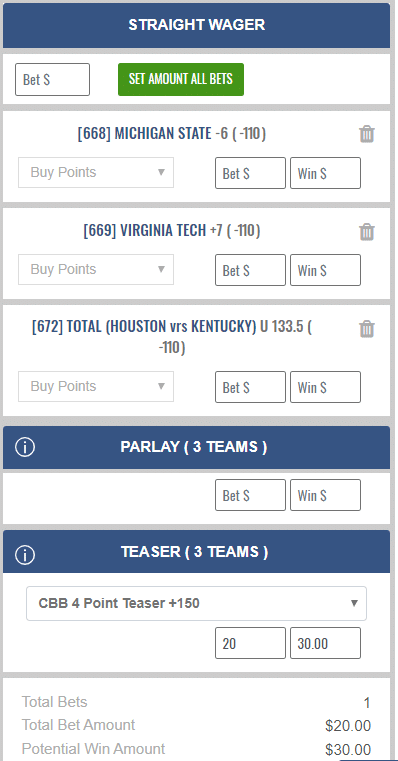Click the Parlay Bet $ field
398x761 pixels.
250,495
